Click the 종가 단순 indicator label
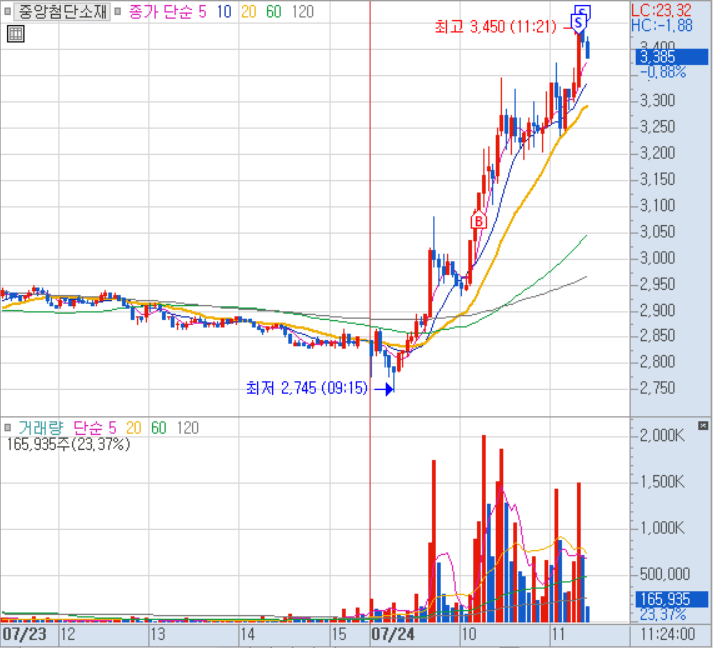The height and width of the screenshot is (648, 713). [x=157, y=12]
